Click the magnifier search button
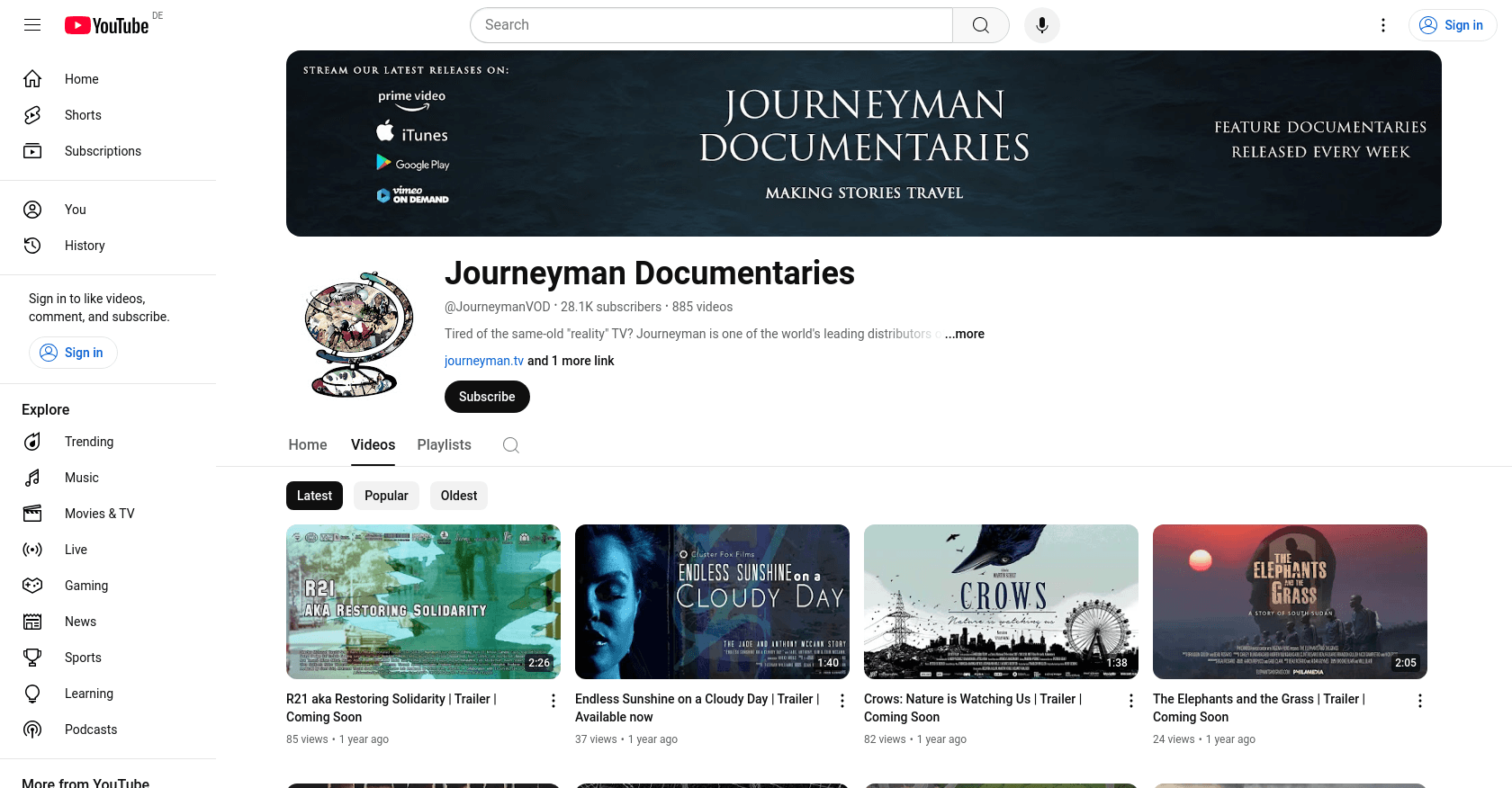 pyautogui.click(x=980, y=25)
